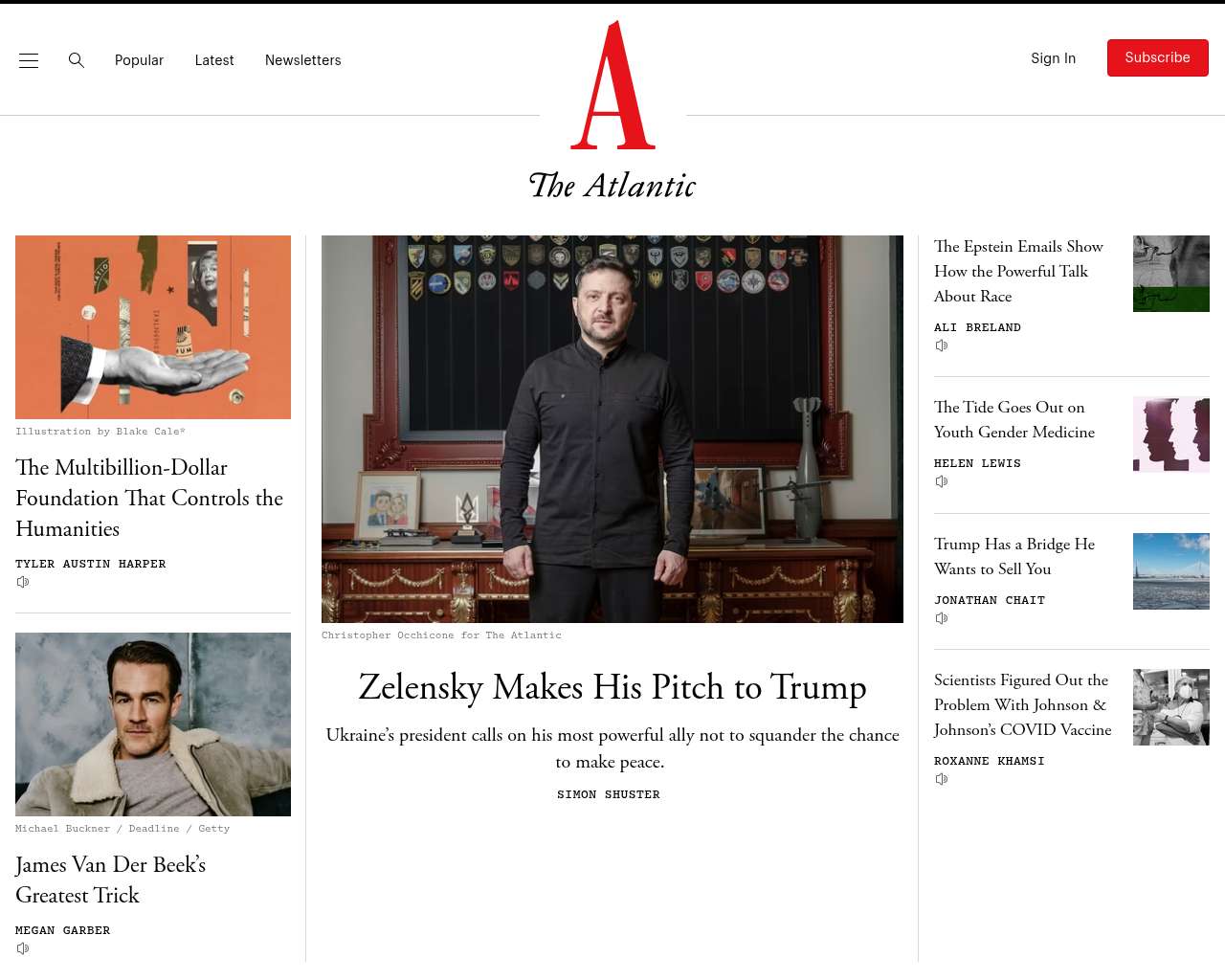
Task: Play audio for Roxanne Khamsi article
Action: click(942, 779)
